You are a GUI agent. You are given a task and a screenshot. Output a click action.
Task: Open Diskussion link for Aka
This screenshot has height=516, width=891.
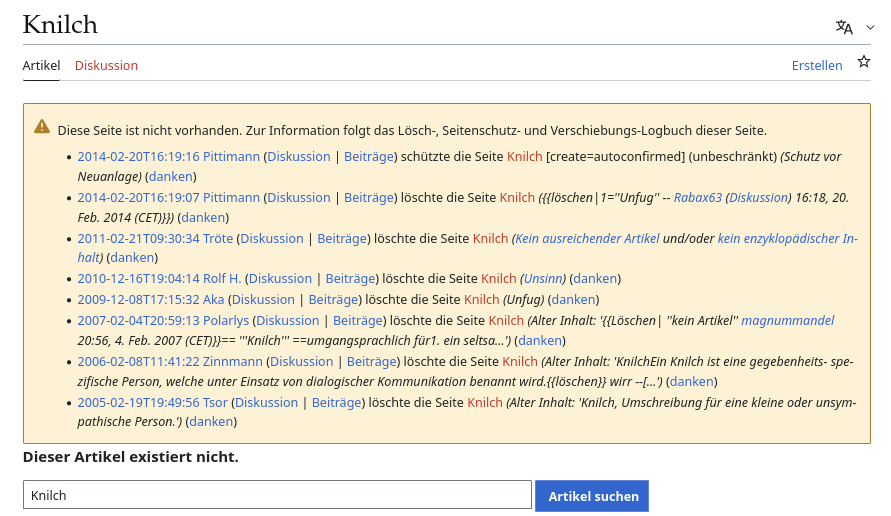click(x=263, y=299)
